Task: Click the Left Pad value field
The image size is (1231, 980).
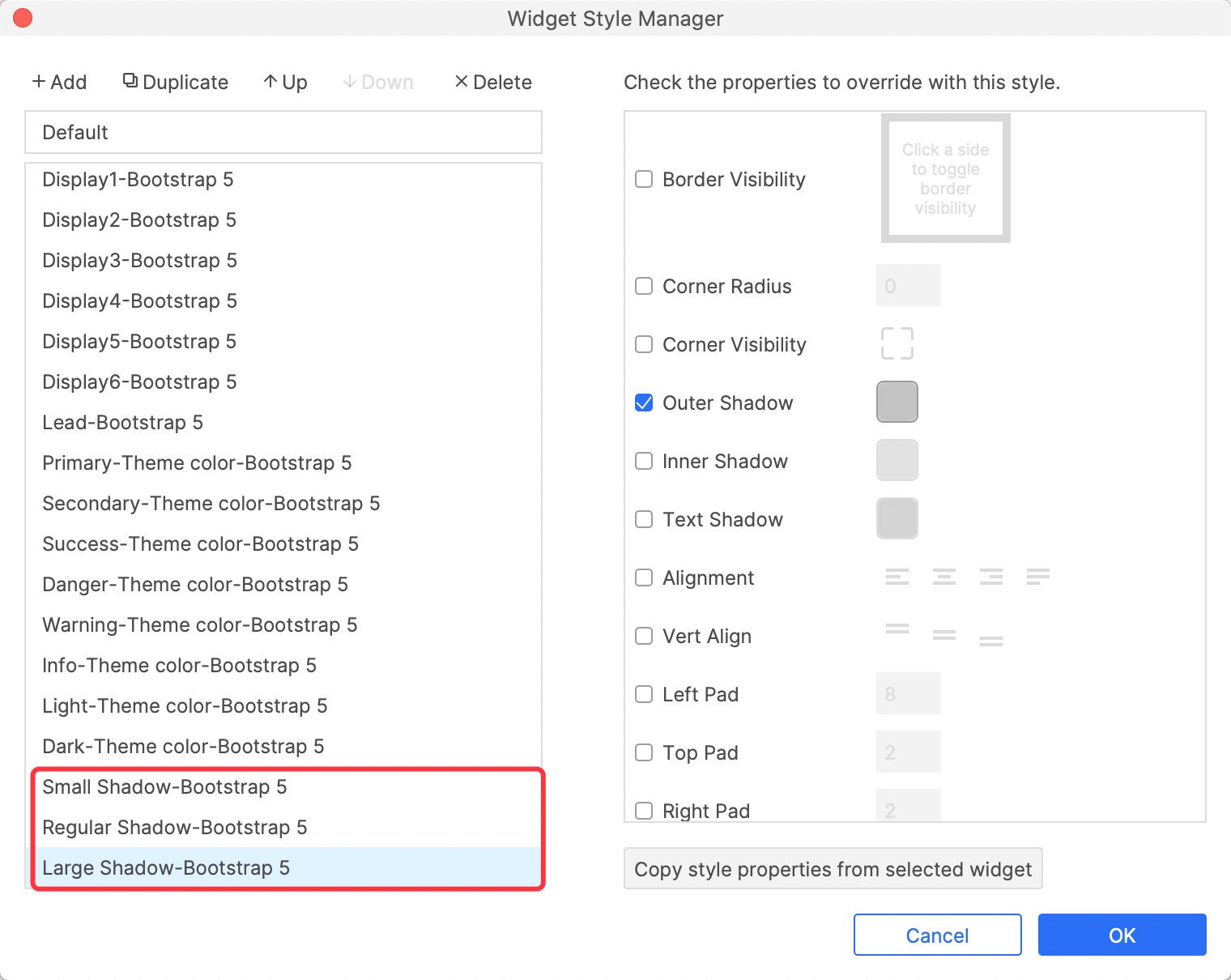Action: click(908, 693)
